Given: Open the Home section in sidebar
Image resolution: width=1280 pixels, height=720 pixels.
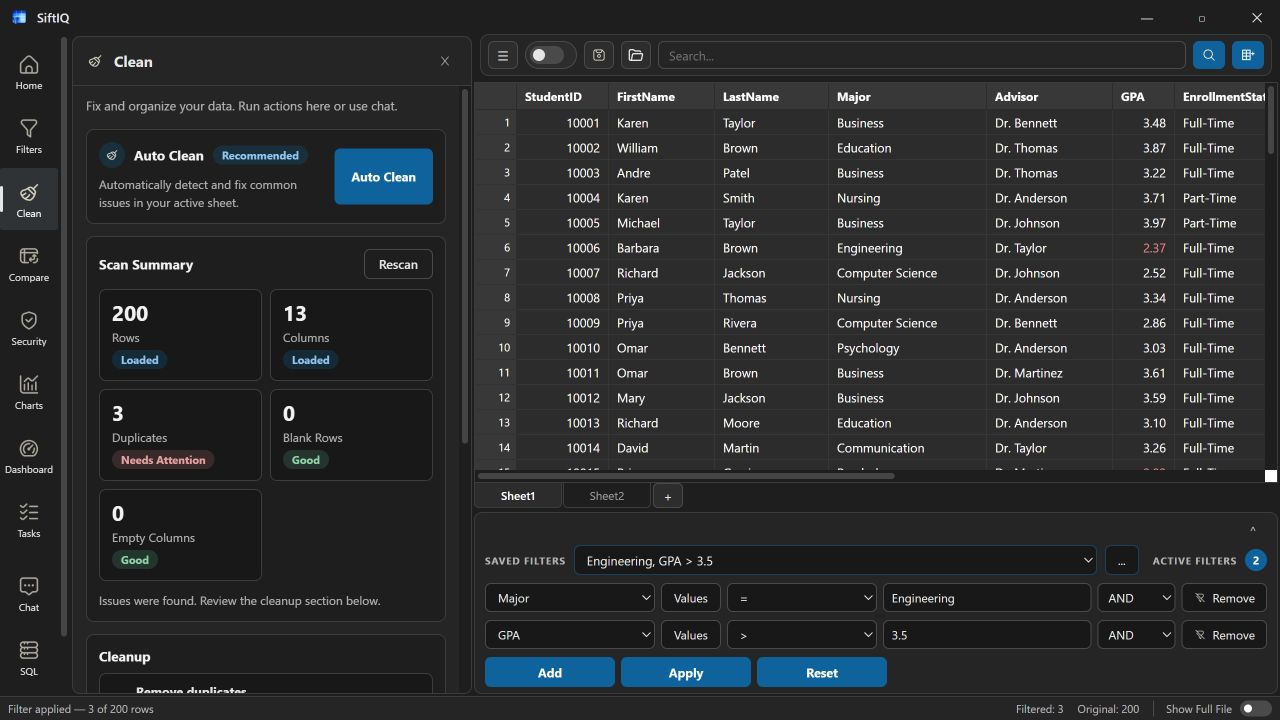Looking at the screenshot, I should tap(28, 72).
